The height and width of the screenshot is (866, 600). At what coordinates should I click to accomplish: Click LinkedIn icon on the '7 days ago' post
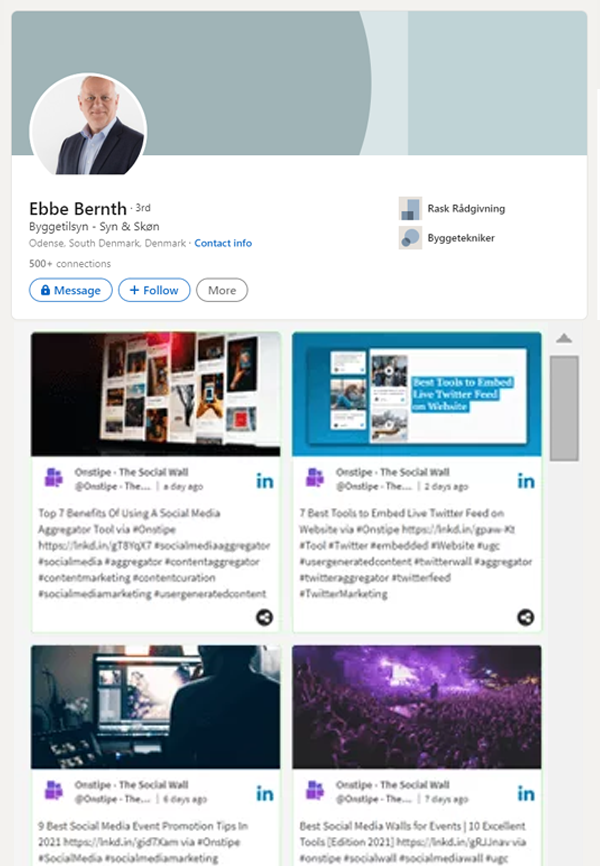coord(526,794)
